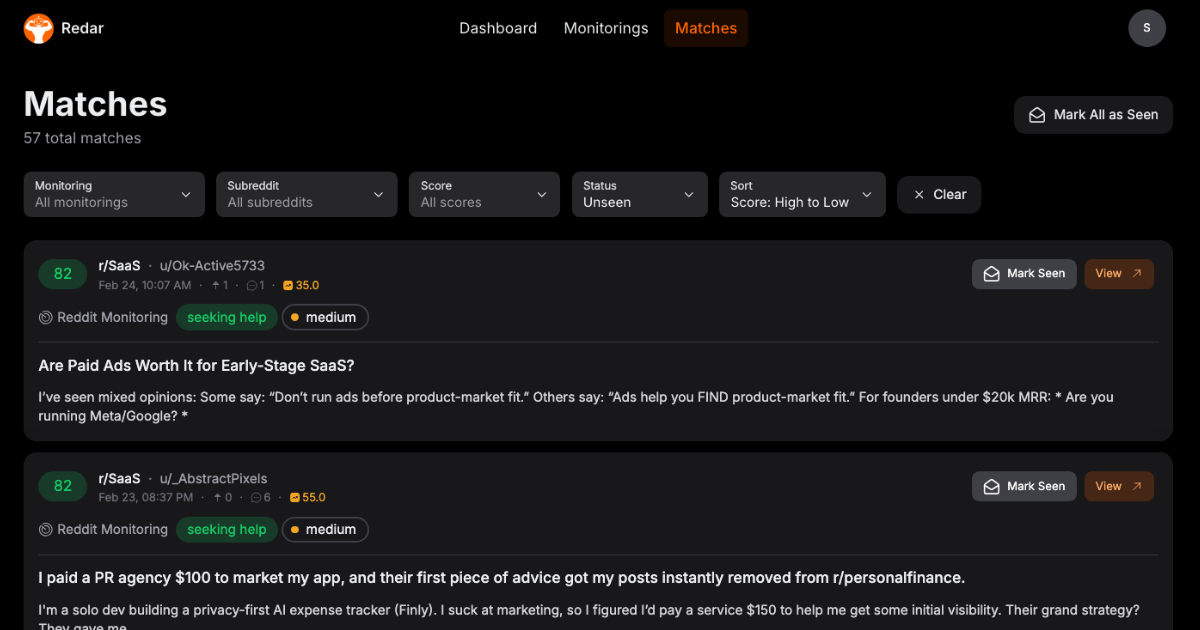Toggle seeking help tag on first match
Screen dimensions: 1200x630
click(227, 318)
